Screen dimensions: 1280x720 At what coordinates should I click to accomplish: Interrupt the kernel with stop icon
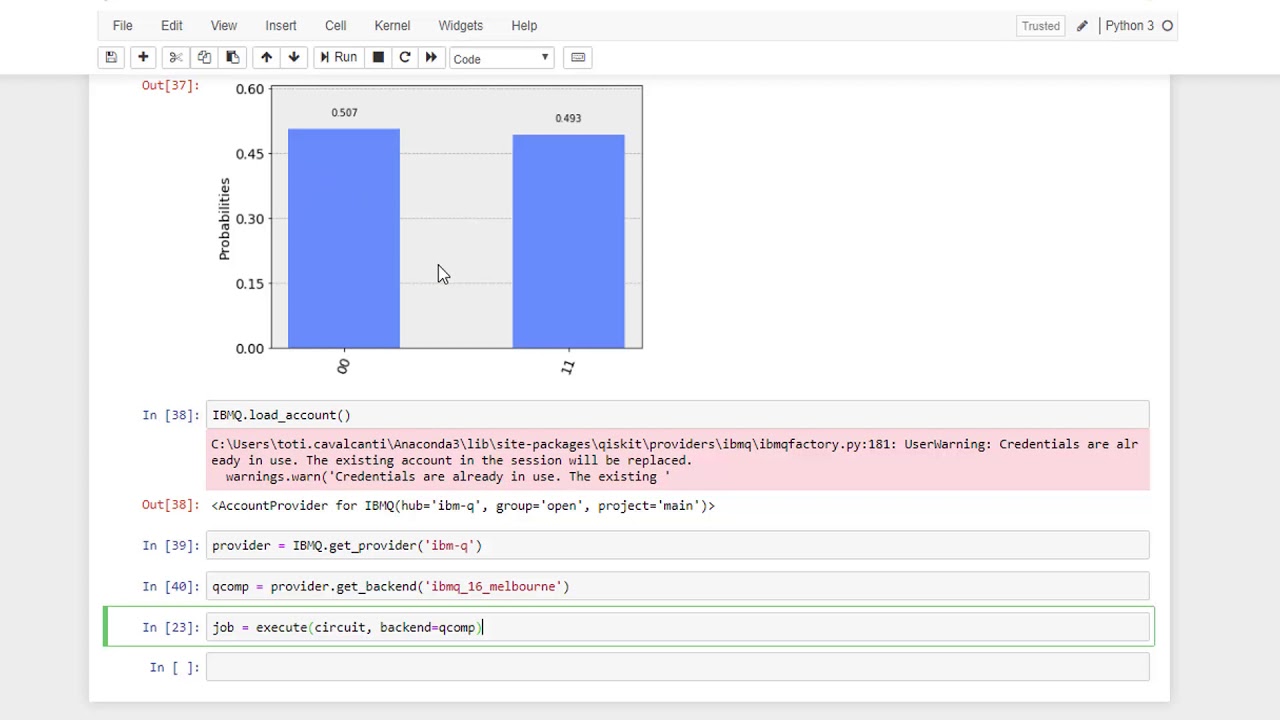[378, 58]
